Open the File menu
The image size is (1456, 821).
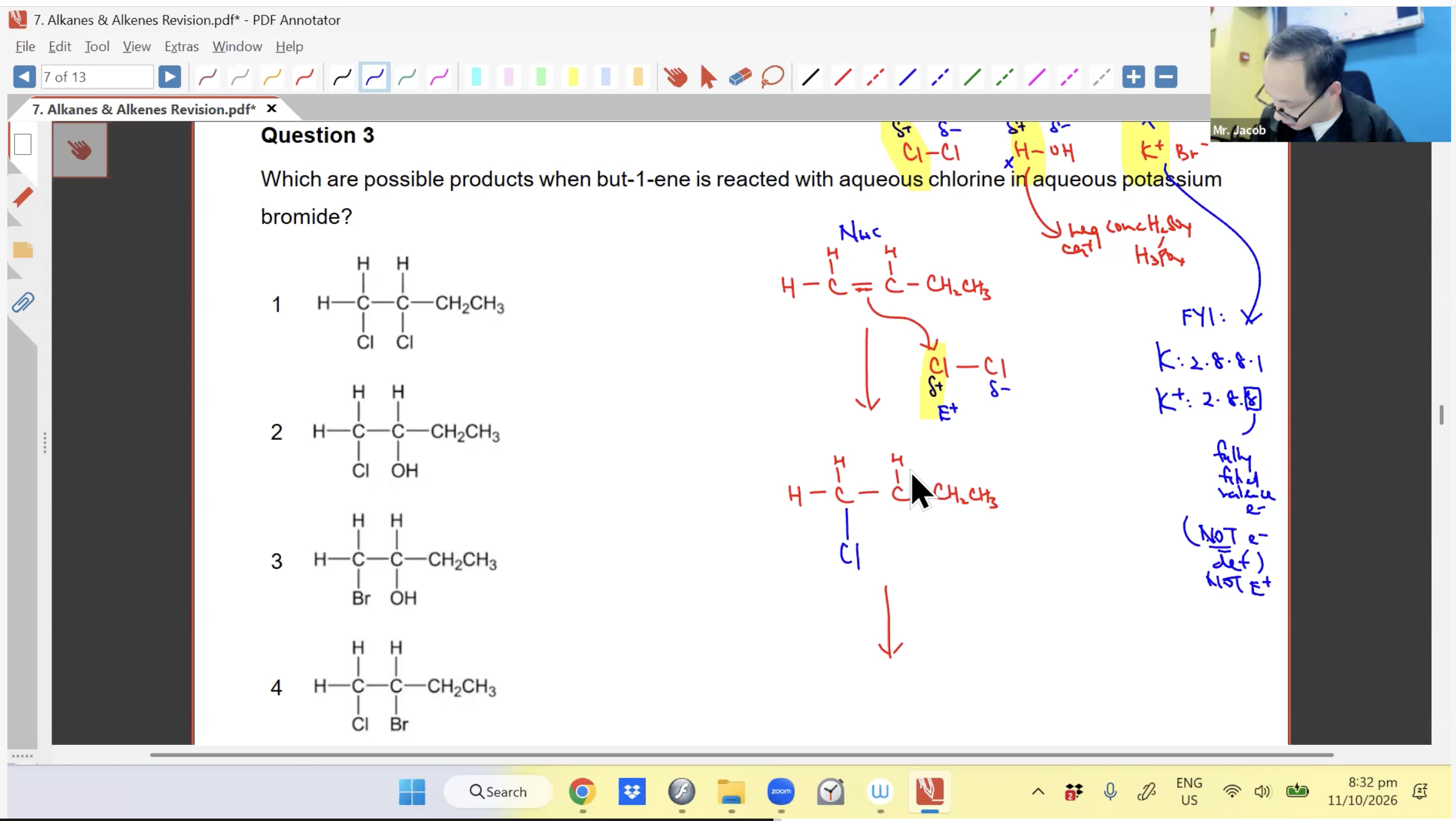click(x=25, y=47)
